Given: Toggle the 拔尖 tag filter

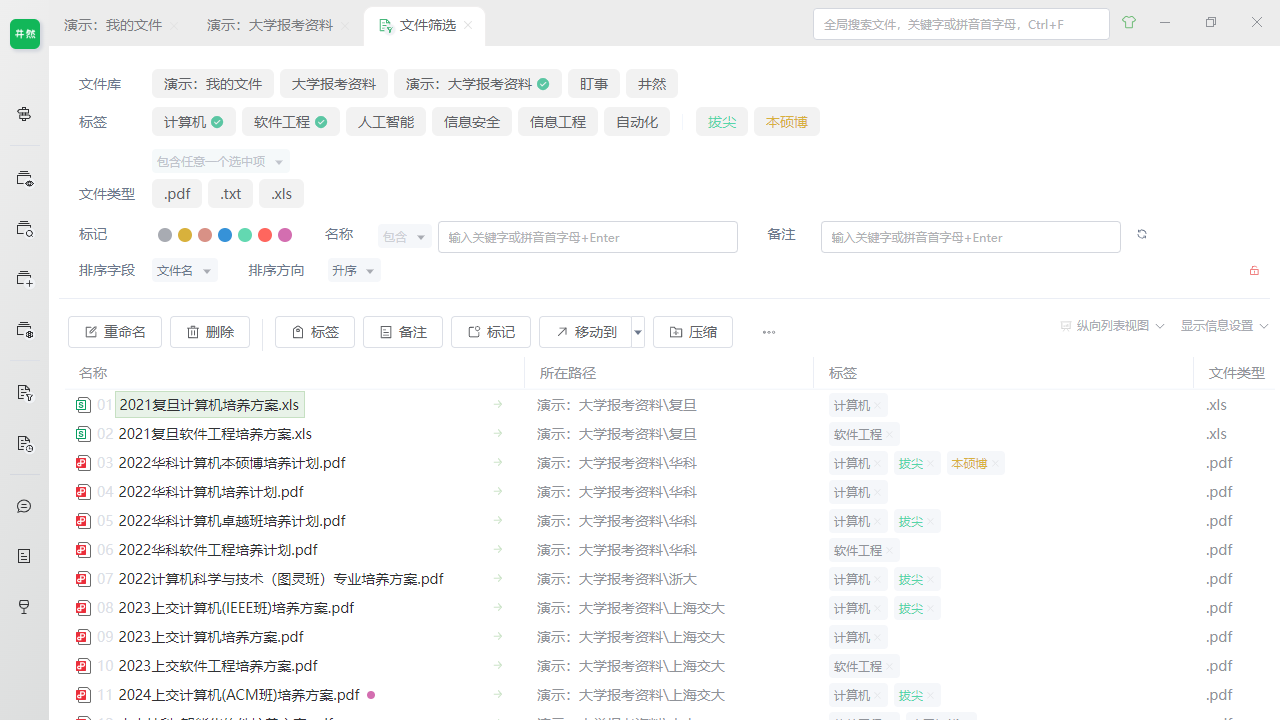Looking at the screenshot, I should 721,121.
